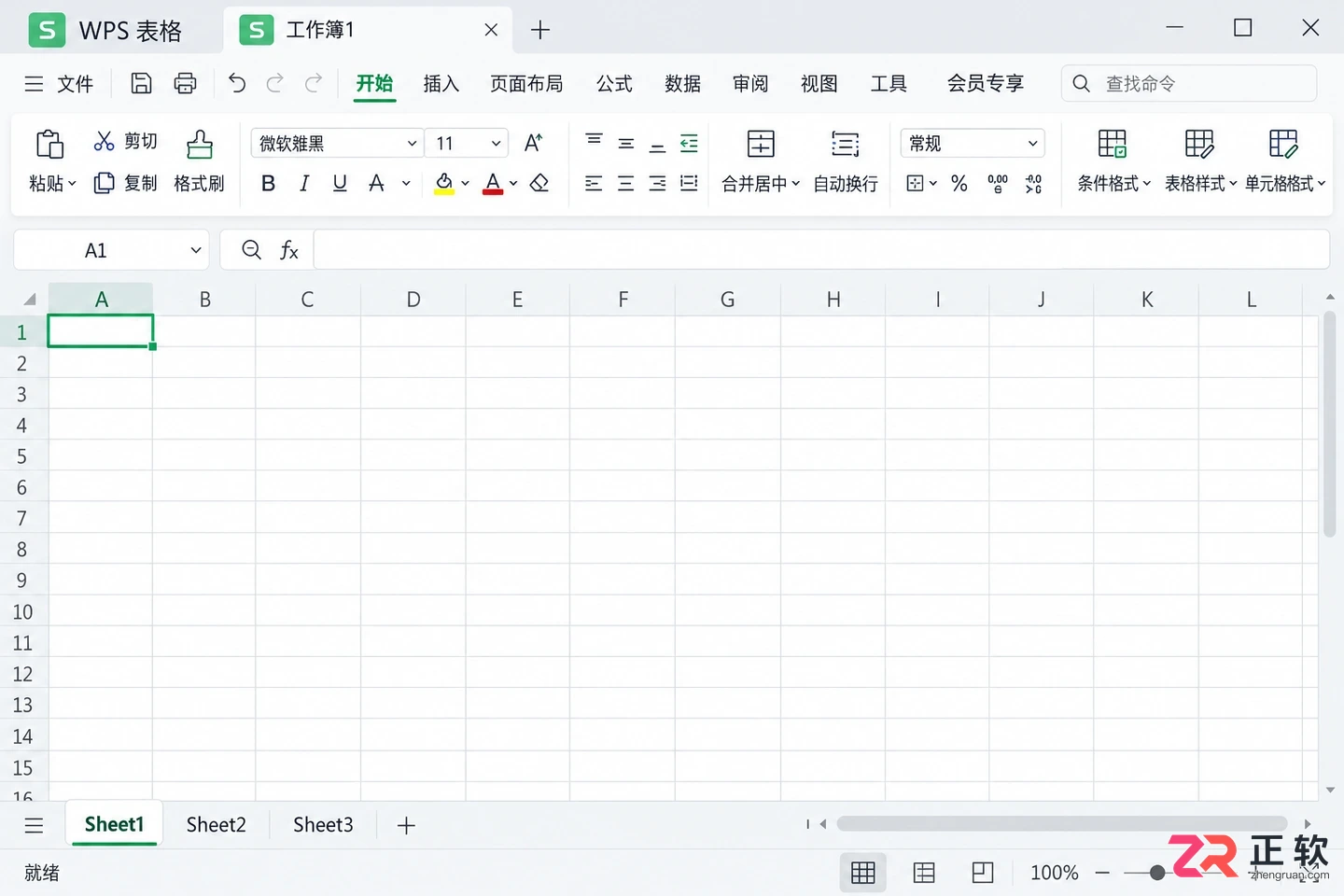This screenshot has width=1344, height=896.
Task: Open the sheet list hamburger icon
Action: tap(35, 825)
